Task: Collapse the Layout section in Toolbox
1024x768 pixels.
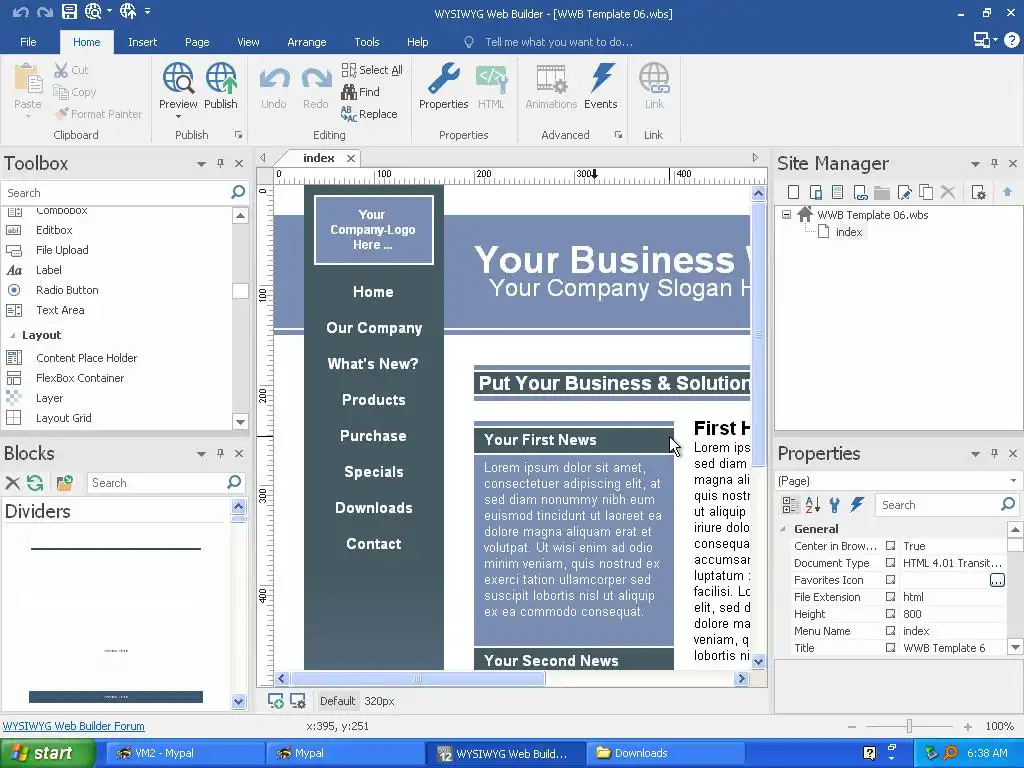Action: (12, 335)
